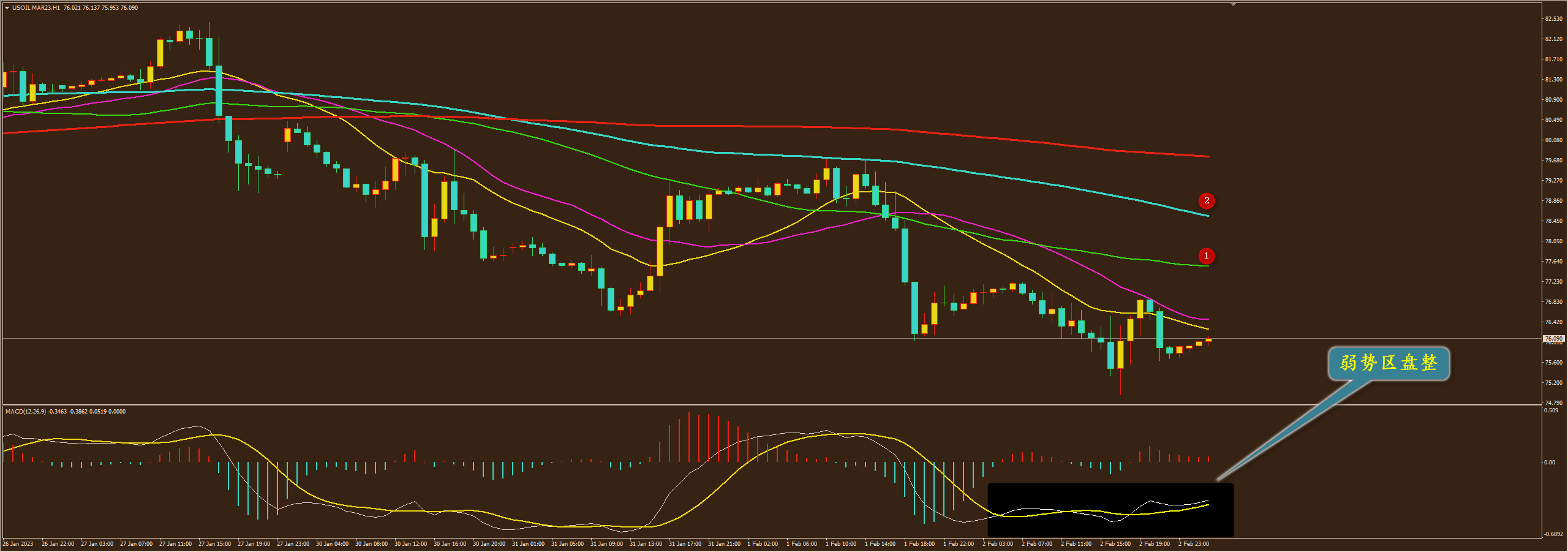Click the 0.00 level on MACD scale
Image resolution: width=1568 pixels, height=552 pixels.
[1550, 463]
